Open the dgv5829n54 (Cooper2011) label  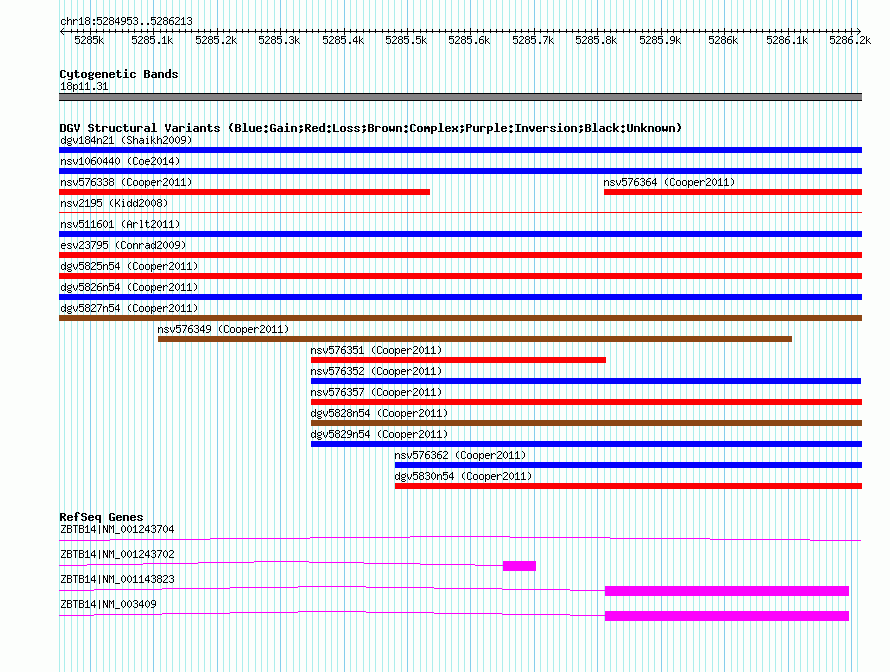[x=379, y=434]
